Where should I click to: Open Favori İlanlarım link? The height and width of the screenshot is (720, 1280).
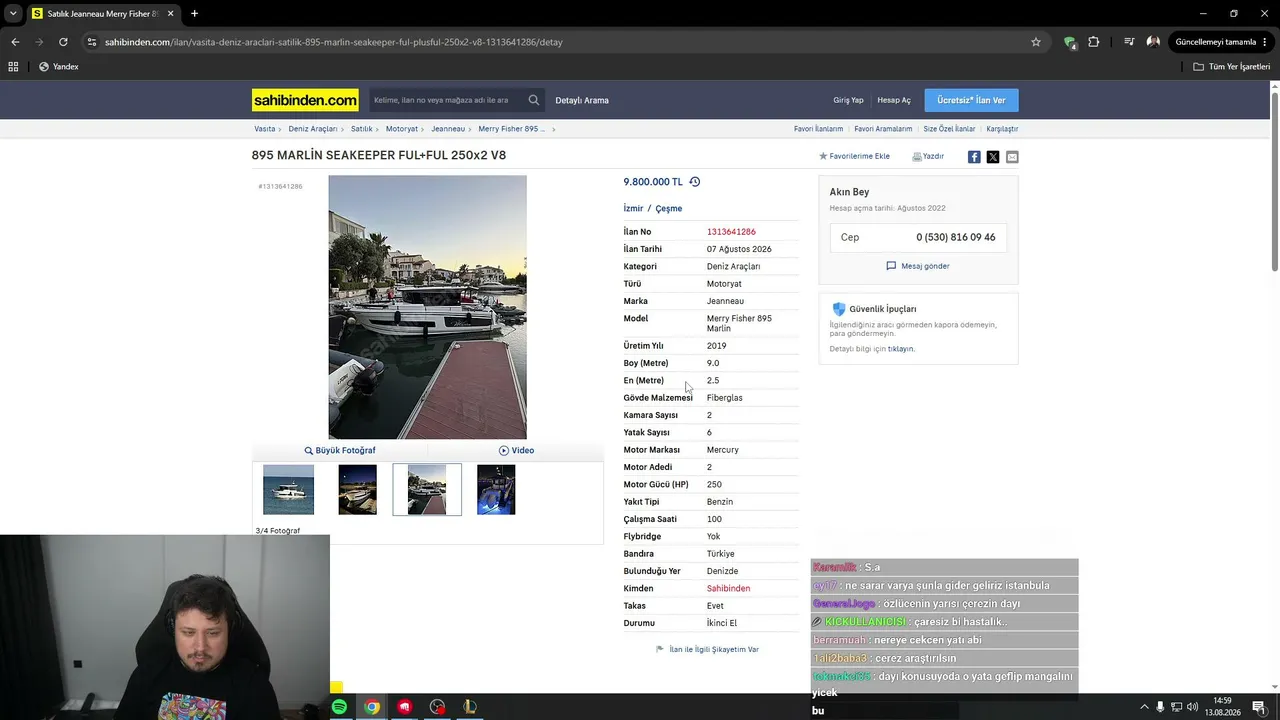pos(818,129)
